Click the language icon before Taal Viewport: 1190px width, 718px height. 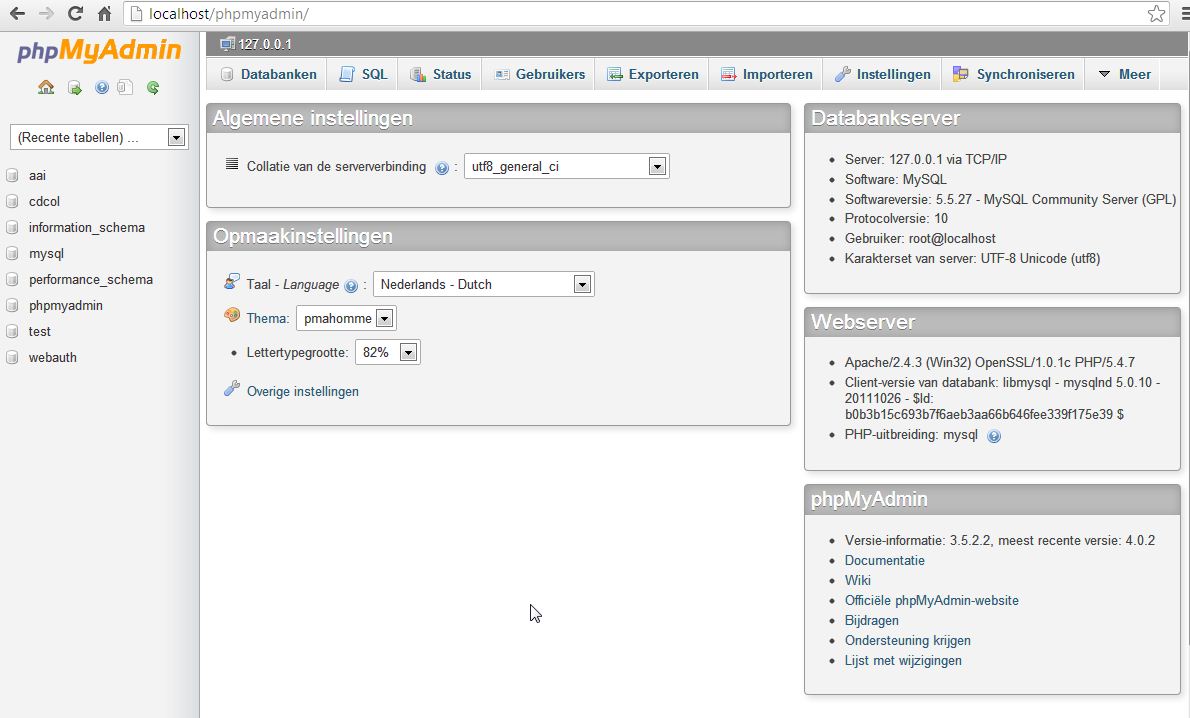pyautogui.click(x=231, y=282)
